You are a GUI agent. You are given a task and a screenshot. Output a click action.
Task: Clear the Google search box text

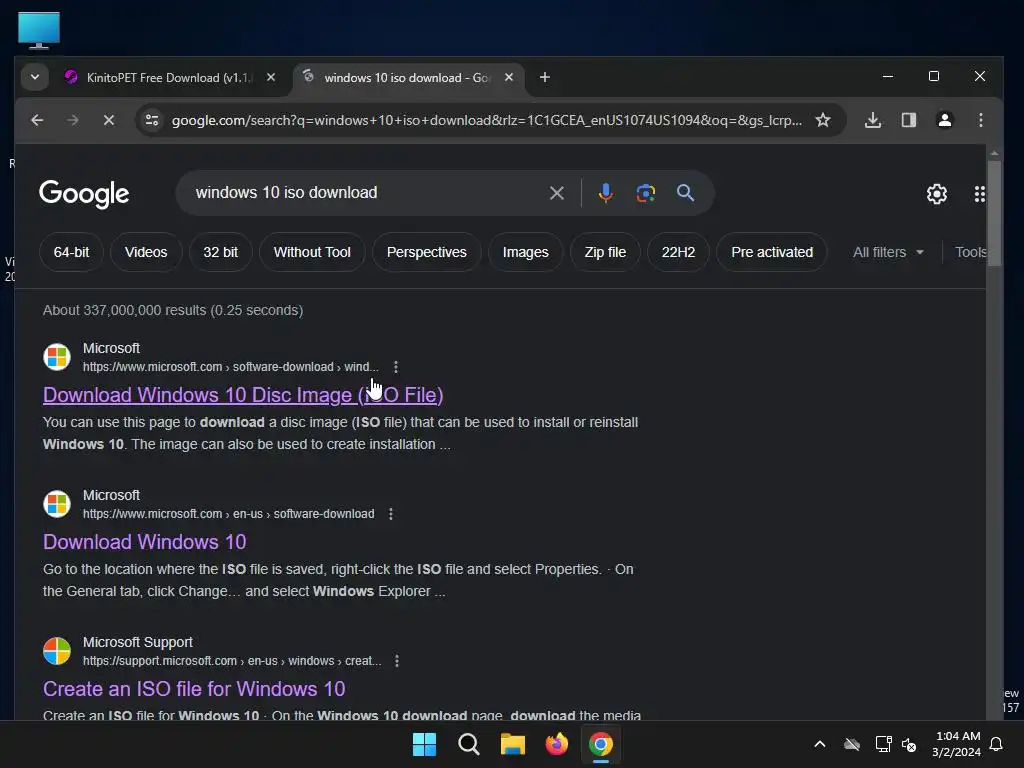[556, 193]
